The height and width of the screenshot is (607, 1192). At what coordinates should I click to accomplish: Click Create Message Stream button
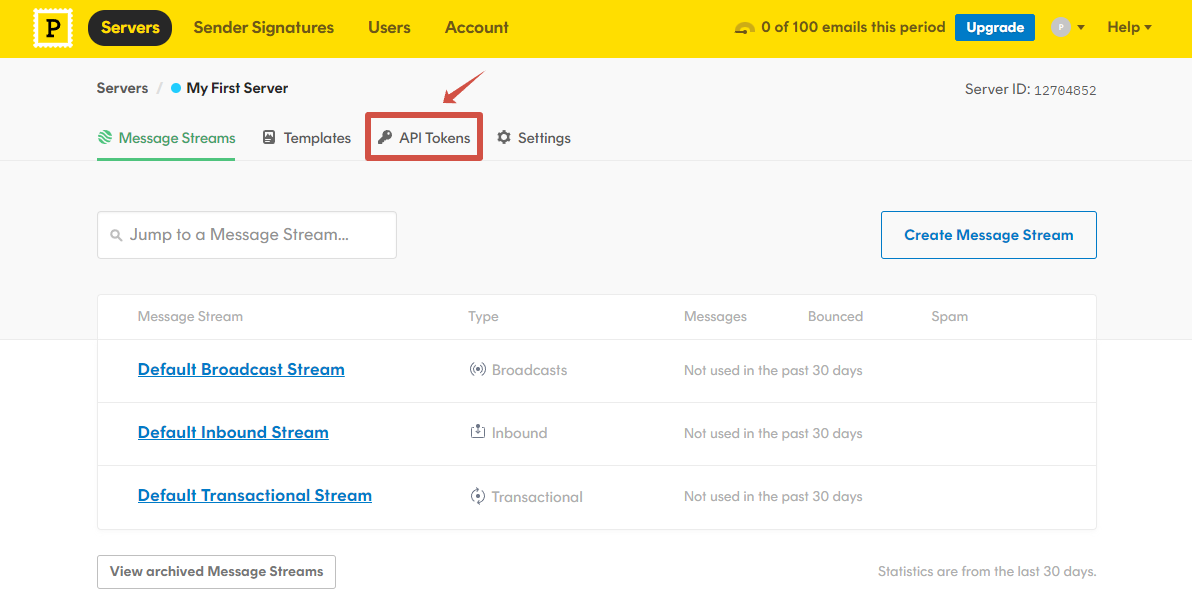click(988, 235)
